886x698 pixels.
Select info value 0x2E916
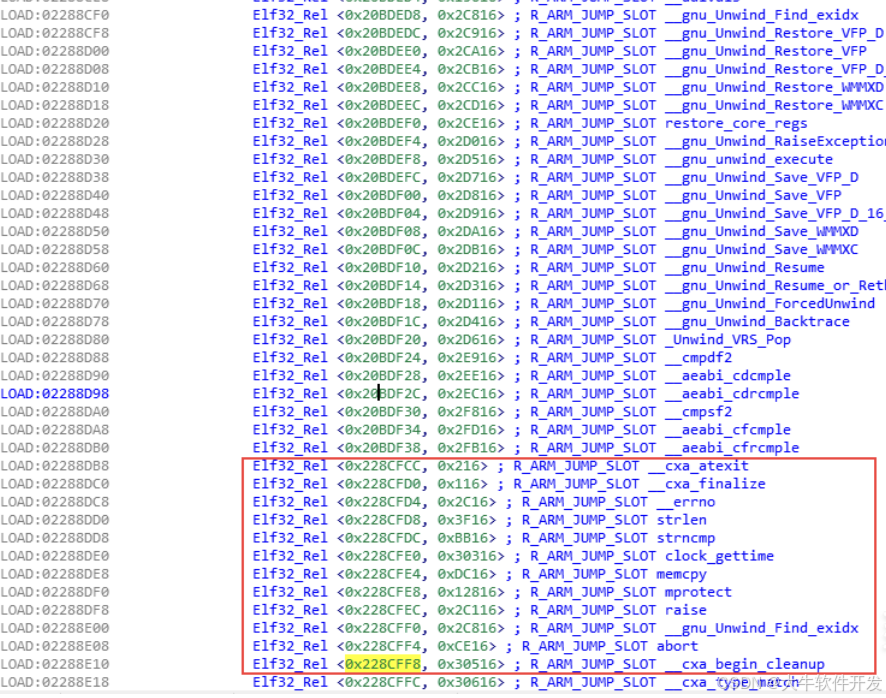click(x=467, y=358)
